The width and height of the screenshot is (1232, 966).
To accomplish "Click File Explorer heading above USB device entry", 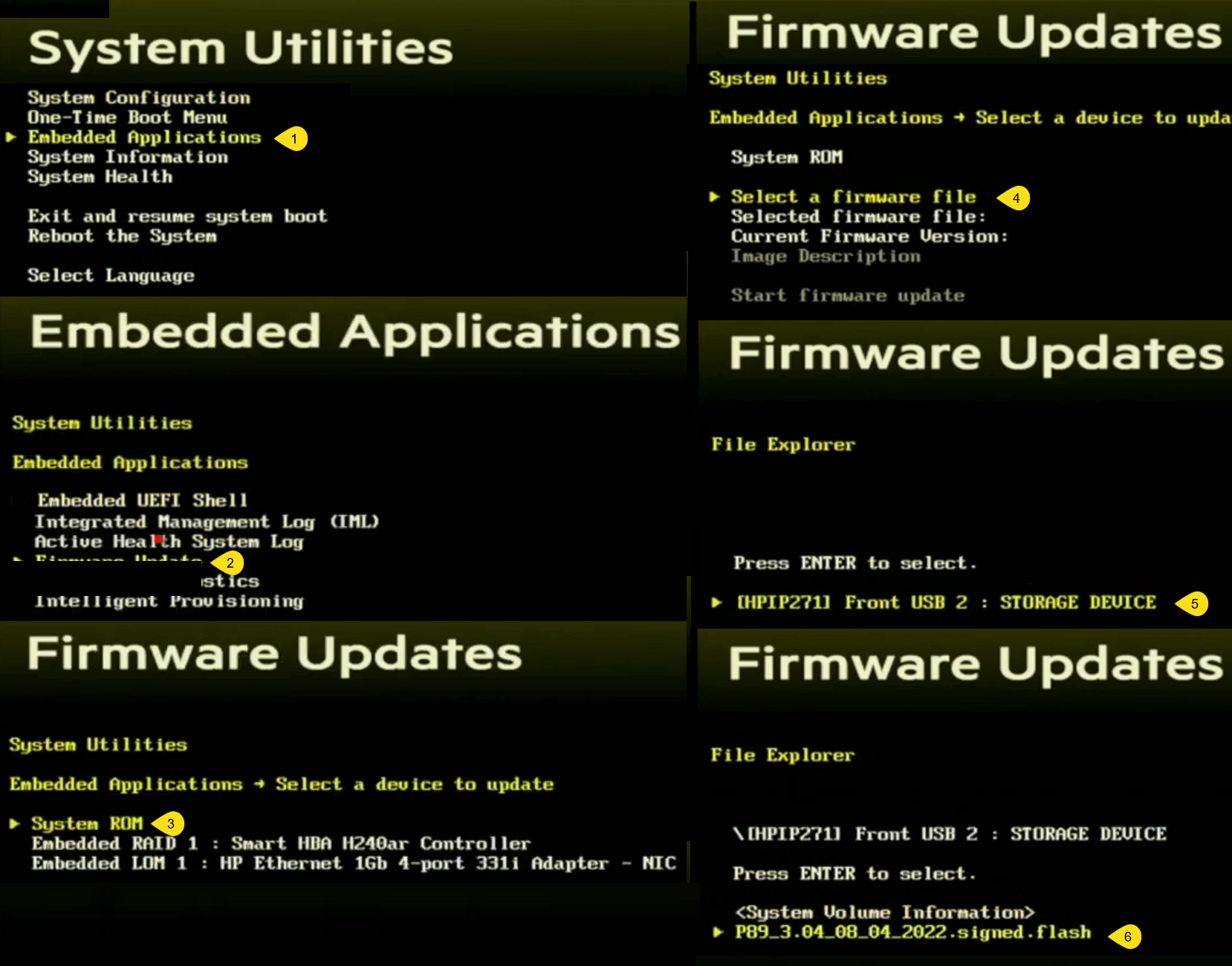I will point(783,444).
